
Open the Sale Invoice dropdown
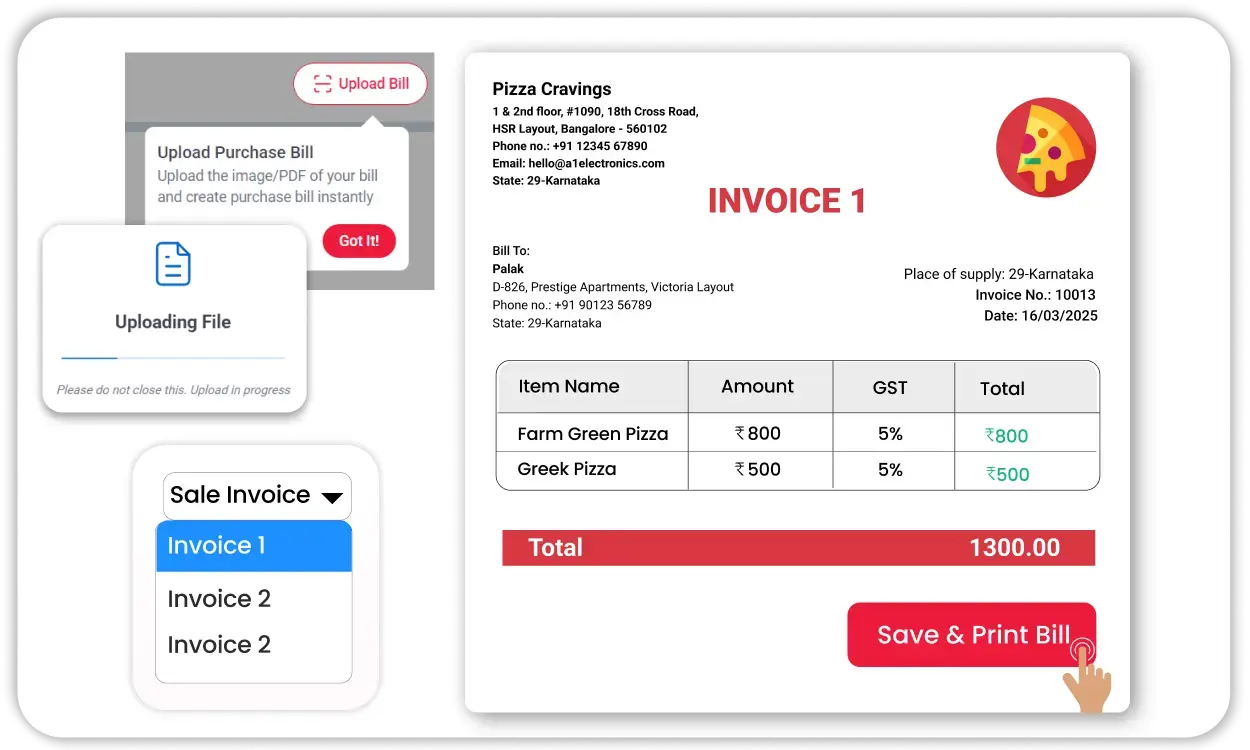(257, 495)
